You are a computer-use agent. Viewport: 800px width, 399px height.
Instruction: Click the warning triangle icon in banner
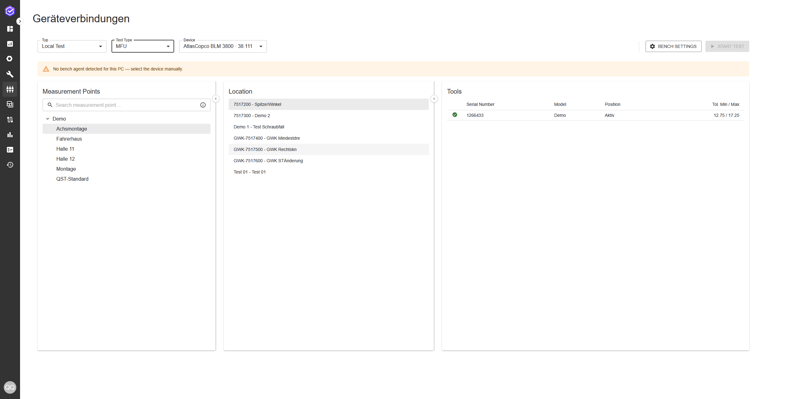point(46,69)
